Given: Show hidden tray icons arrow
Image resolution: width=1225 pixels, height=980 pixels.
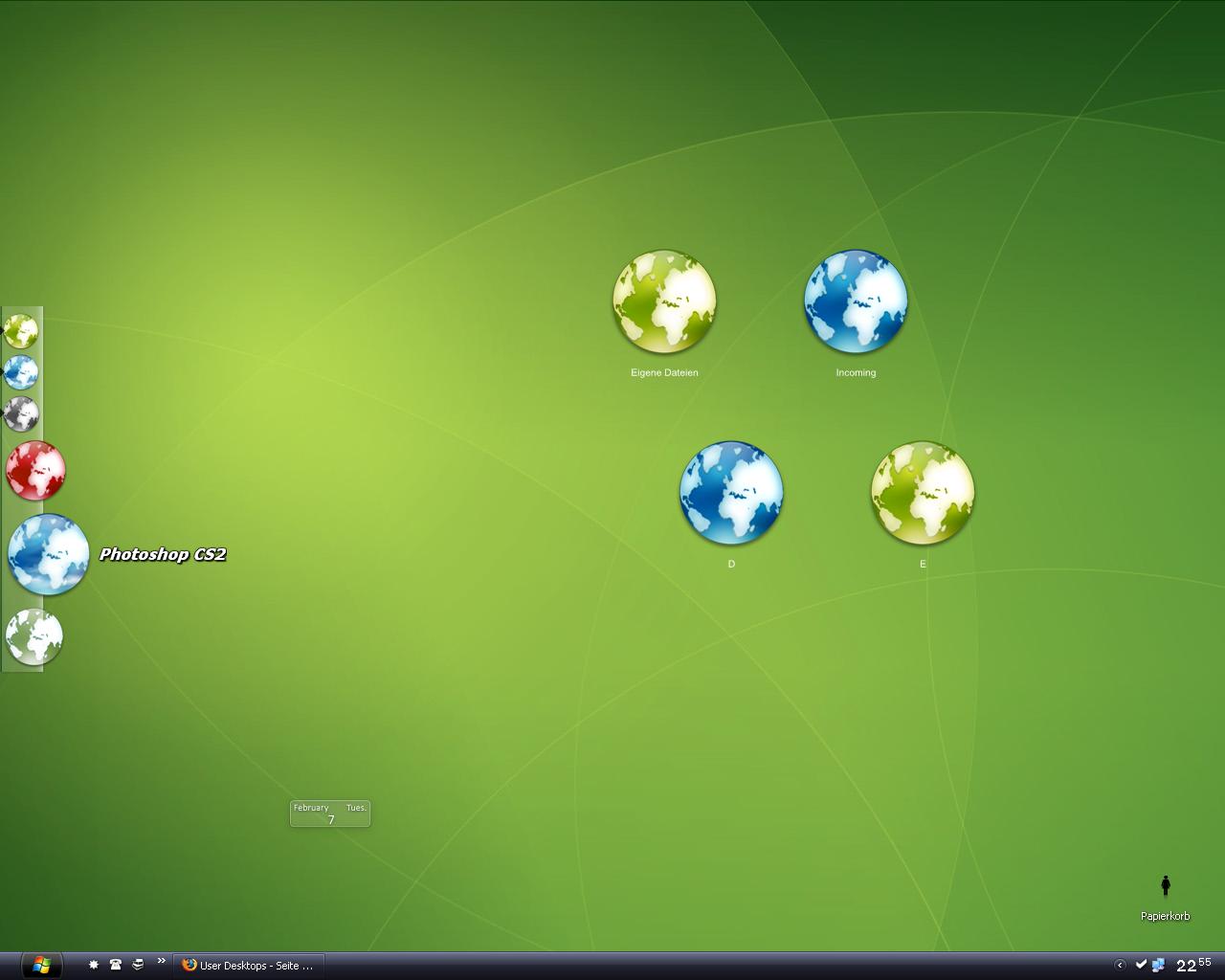Looking at the screenshot, I should (1120, 965).
